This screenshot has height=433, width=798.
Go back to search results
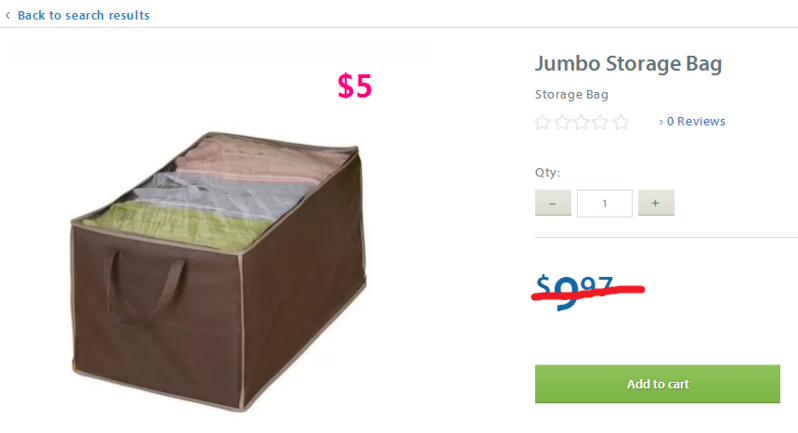(x=83, y=15)
